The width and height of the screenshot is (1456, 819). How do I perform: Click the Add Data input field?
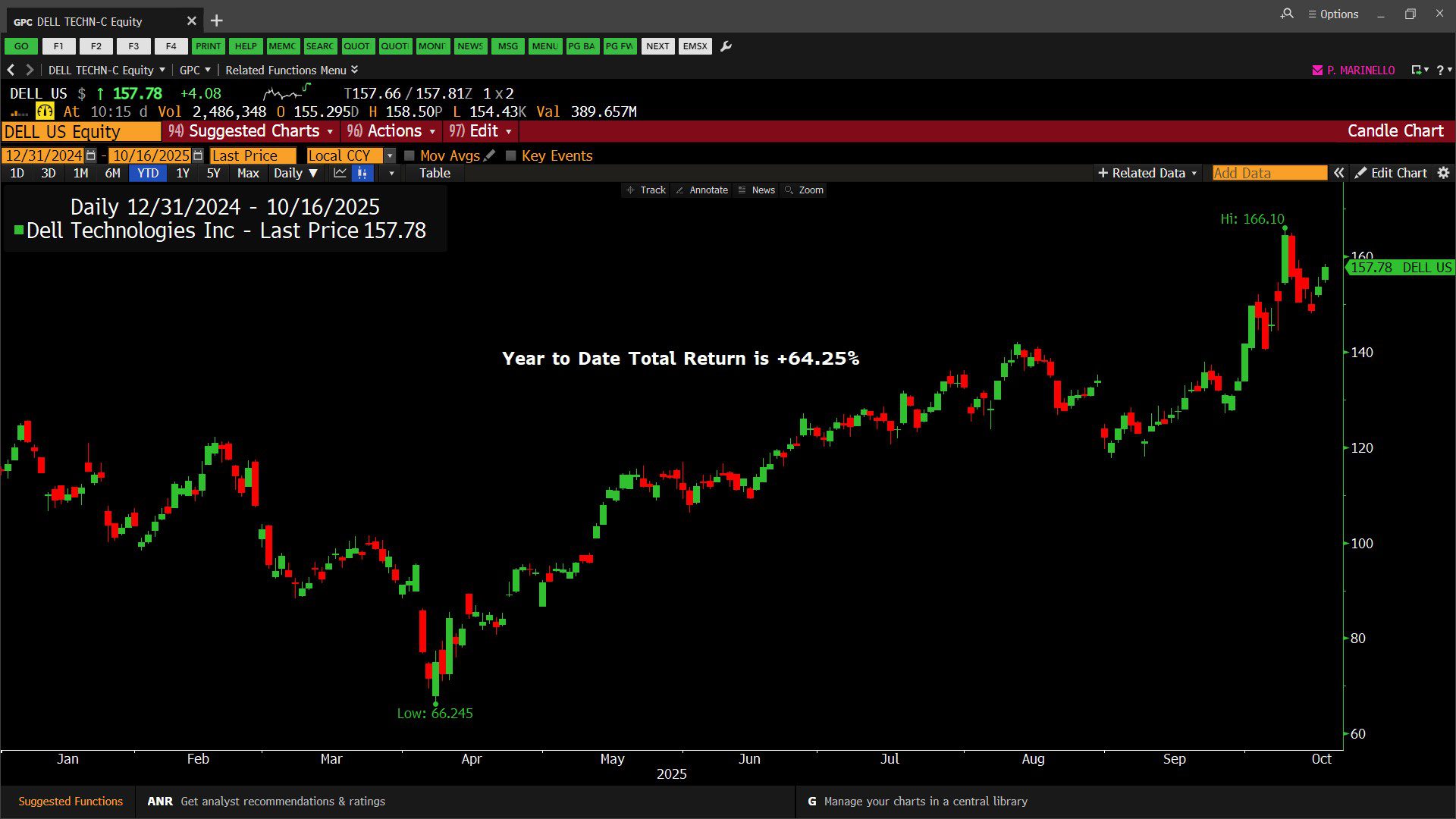tap(1269, 173)
